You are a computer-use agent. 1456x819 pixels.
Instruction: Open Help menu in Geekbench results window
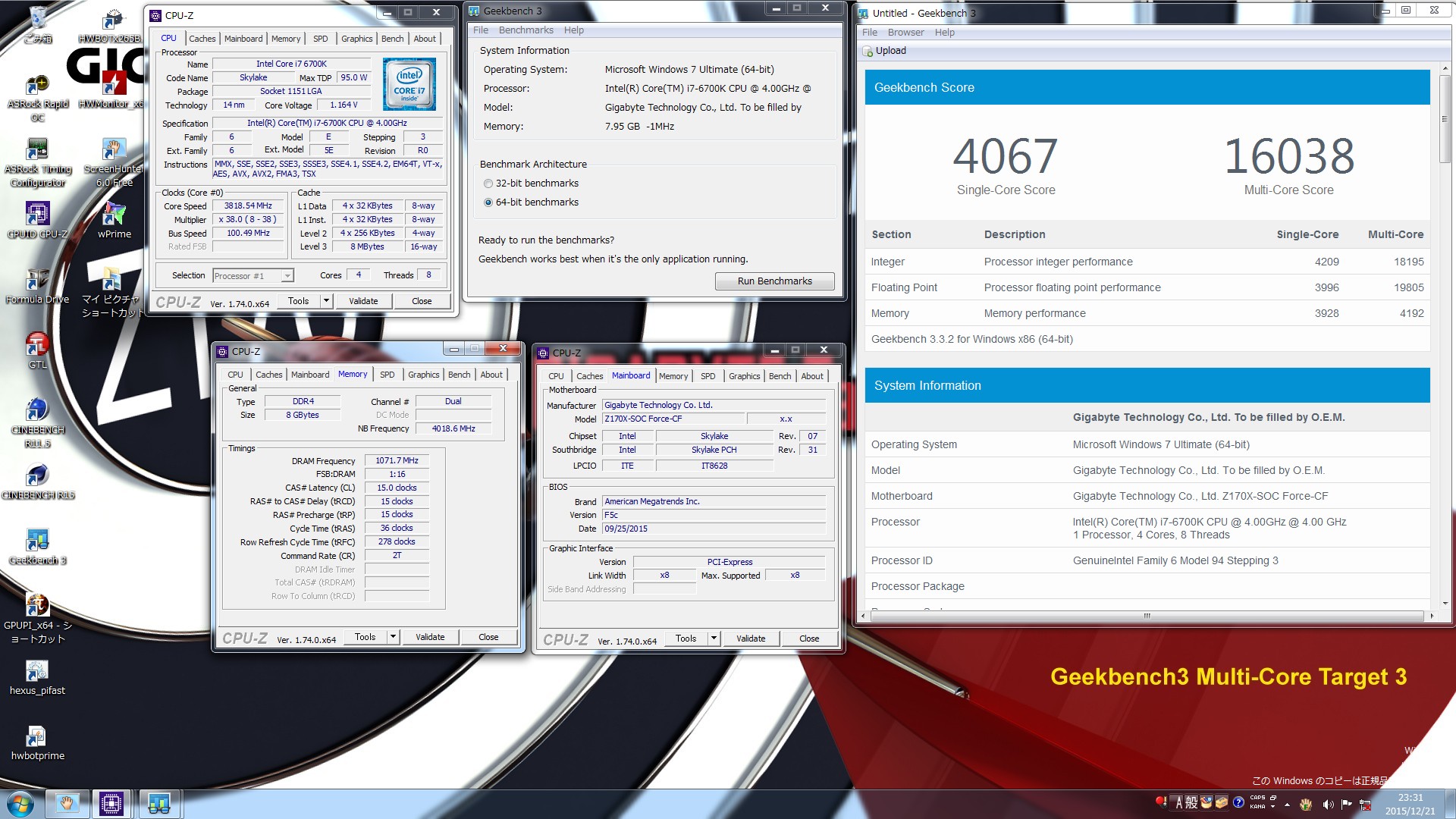point(944,33)
